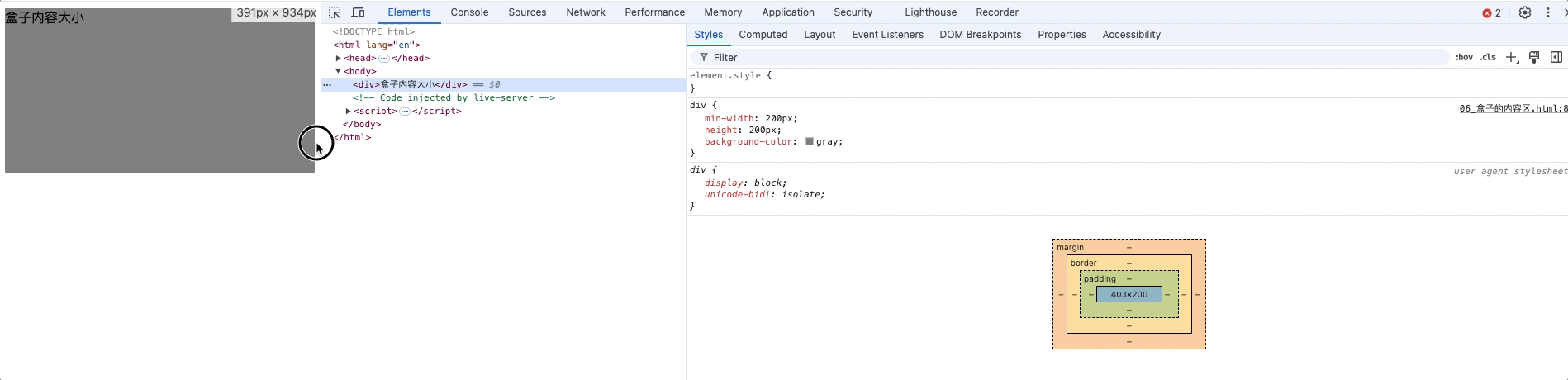Click the border region label in box model
Screen dimensions: 1568x380
(1083, 263)
